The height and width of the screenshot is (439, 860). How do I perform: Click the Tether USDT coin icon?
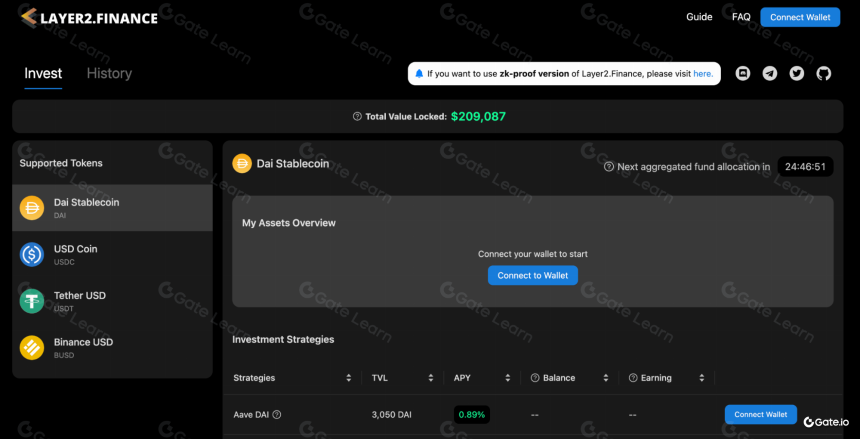pyautogui.click(x=32, y=301)
